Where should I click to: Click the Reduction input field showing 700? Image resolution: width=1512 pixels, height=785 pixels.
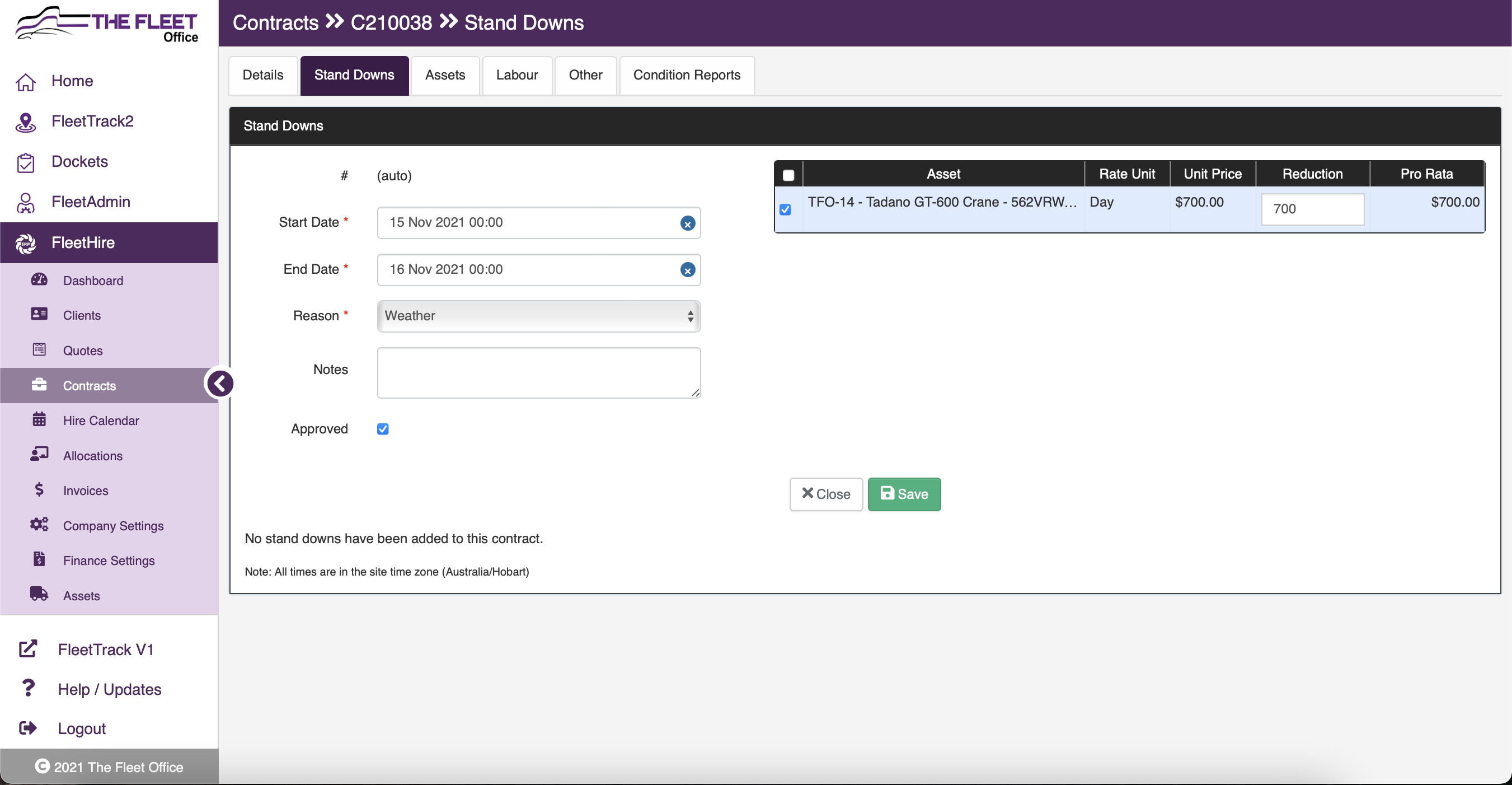click(1312, 209)
